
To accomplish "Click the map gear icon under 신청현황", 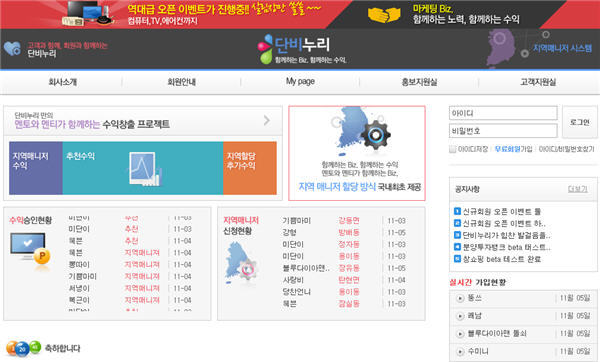I will coord(241,264).
